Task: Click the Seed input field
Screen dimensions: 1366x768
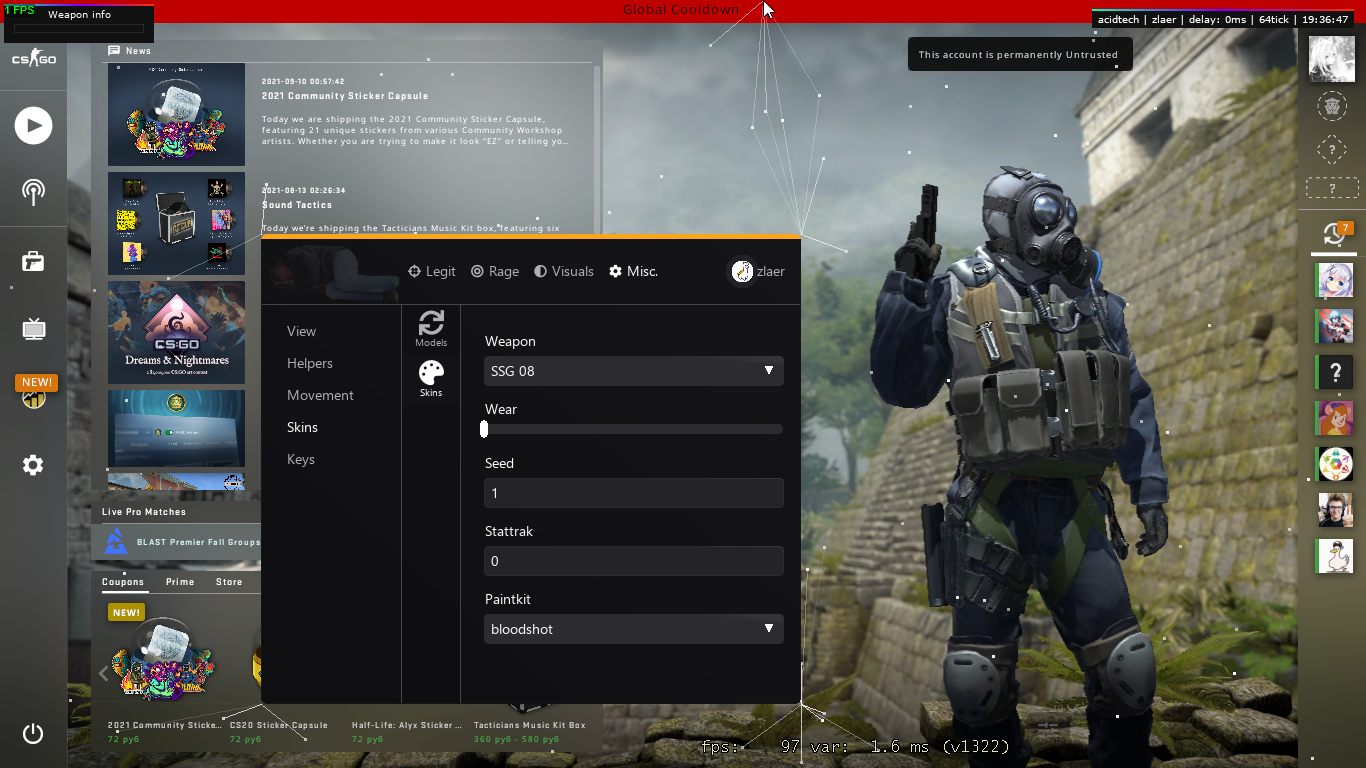Action: click(633, 493)
